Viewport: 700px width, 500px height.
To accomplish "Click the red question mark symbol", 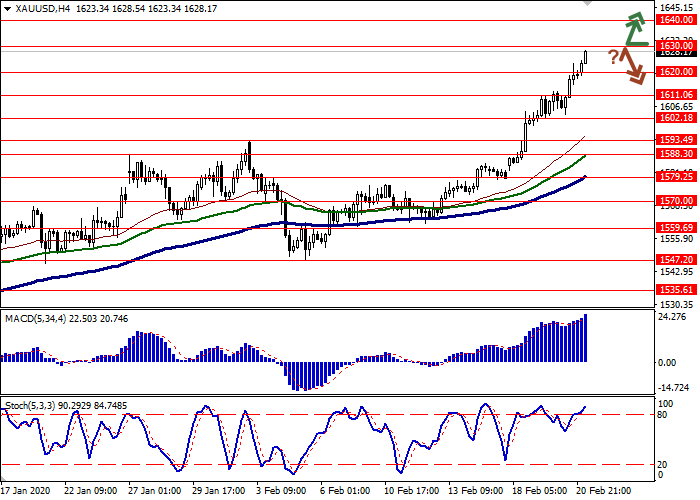I will point(613,56).
